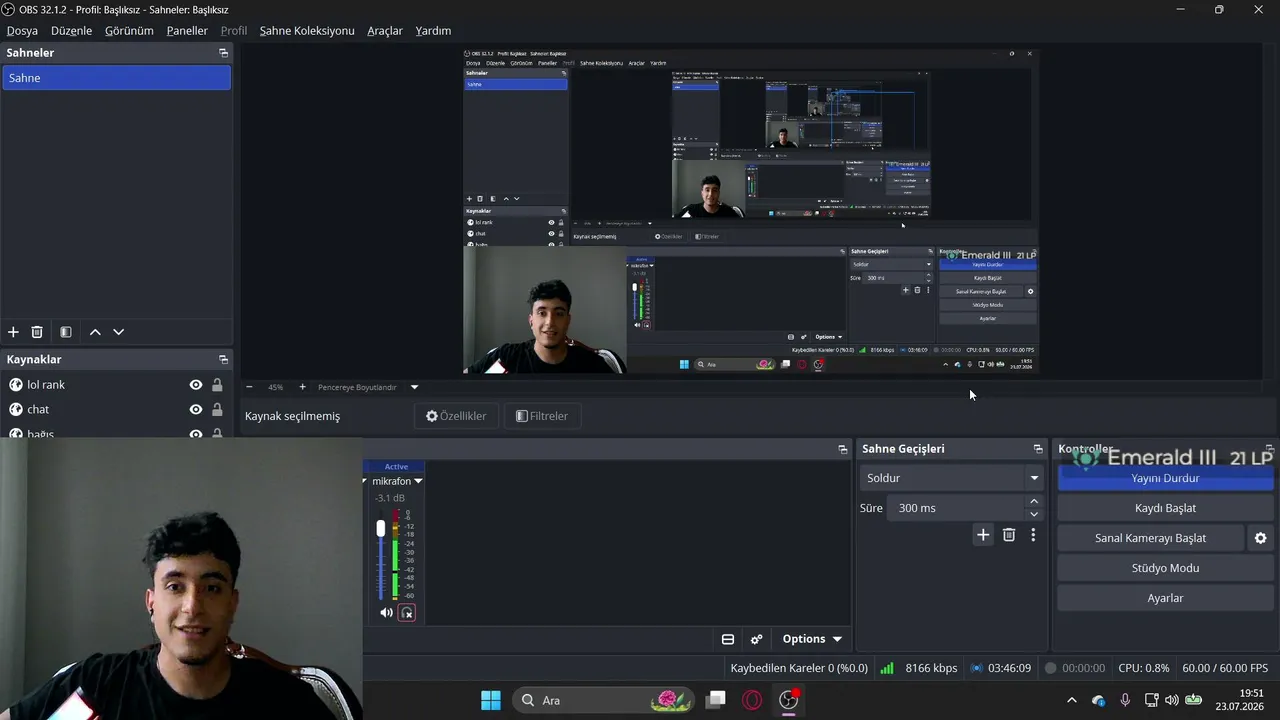The width and height of the screenshot is (1280, 720).
Task: Toggle Stüdyo Modu
Action: coord(1165,568)
